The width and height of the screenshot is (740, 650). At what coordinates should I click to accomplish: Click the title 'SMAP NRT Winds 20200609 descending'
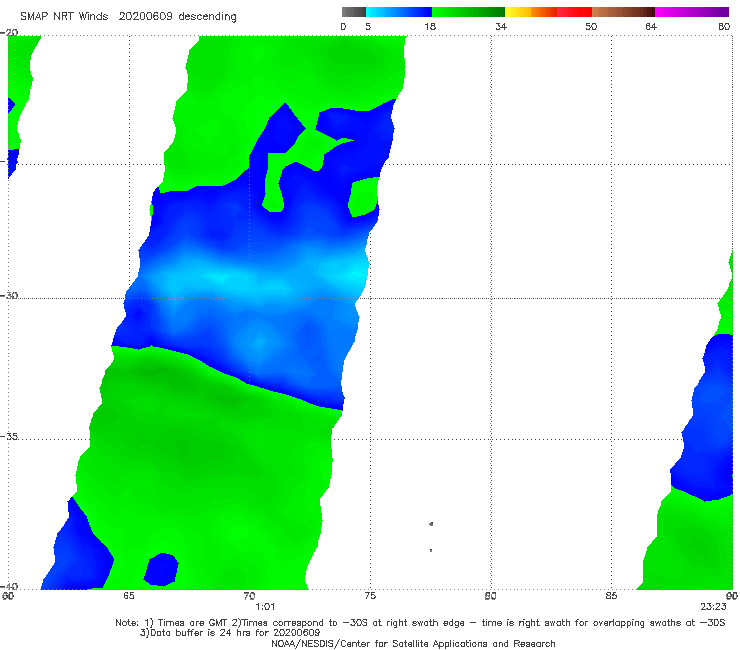(128, 17)
